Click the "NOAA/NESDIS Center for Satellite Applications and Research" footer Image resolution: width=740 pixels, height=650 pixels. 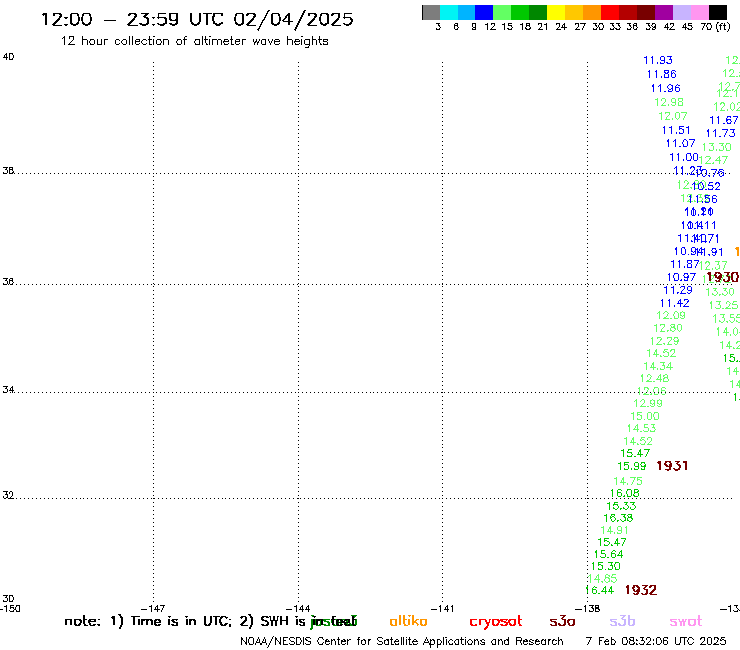point(402,641)
